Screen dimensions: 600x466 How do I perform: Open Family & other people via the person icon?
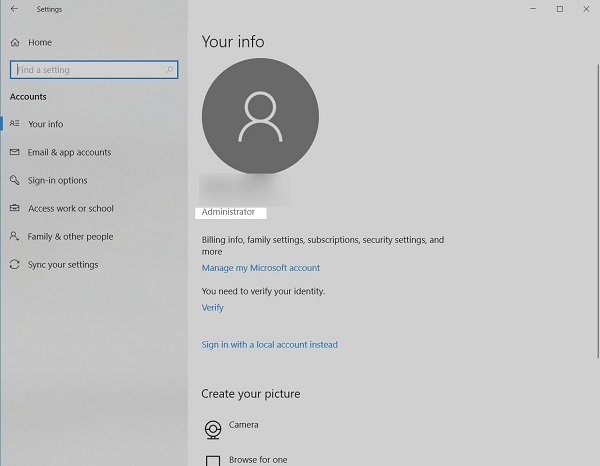(x=15, y=237)
